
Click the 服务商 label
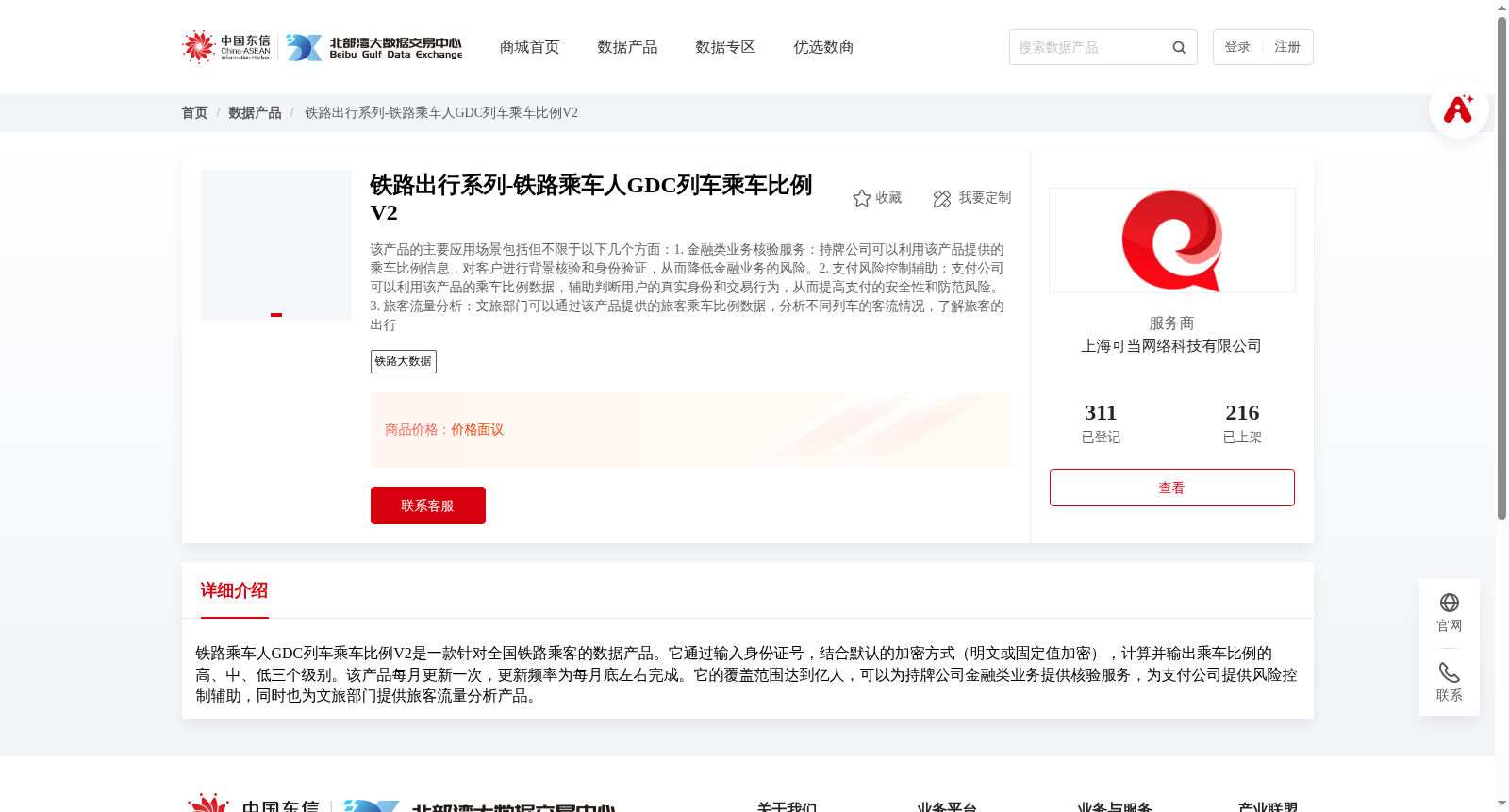point(1171,323)
